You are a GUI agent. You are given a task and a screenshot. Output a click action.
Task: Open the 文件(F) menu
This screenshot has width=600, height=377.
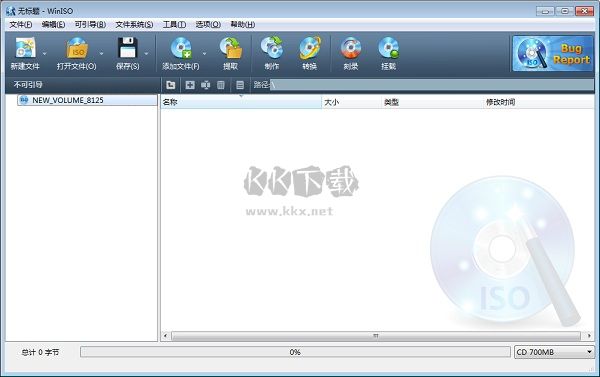click(x=21, y=24)
